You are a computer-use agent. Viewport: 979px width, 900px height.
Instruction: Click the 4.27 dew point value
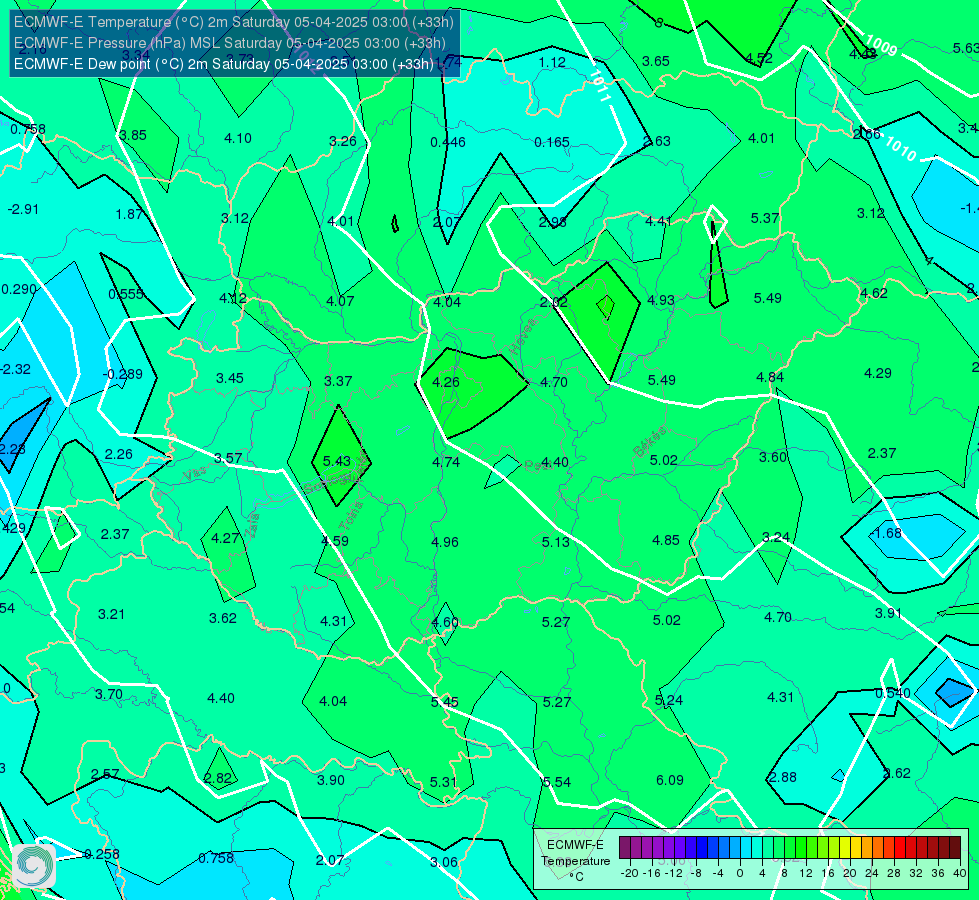(x=225, y=538)
